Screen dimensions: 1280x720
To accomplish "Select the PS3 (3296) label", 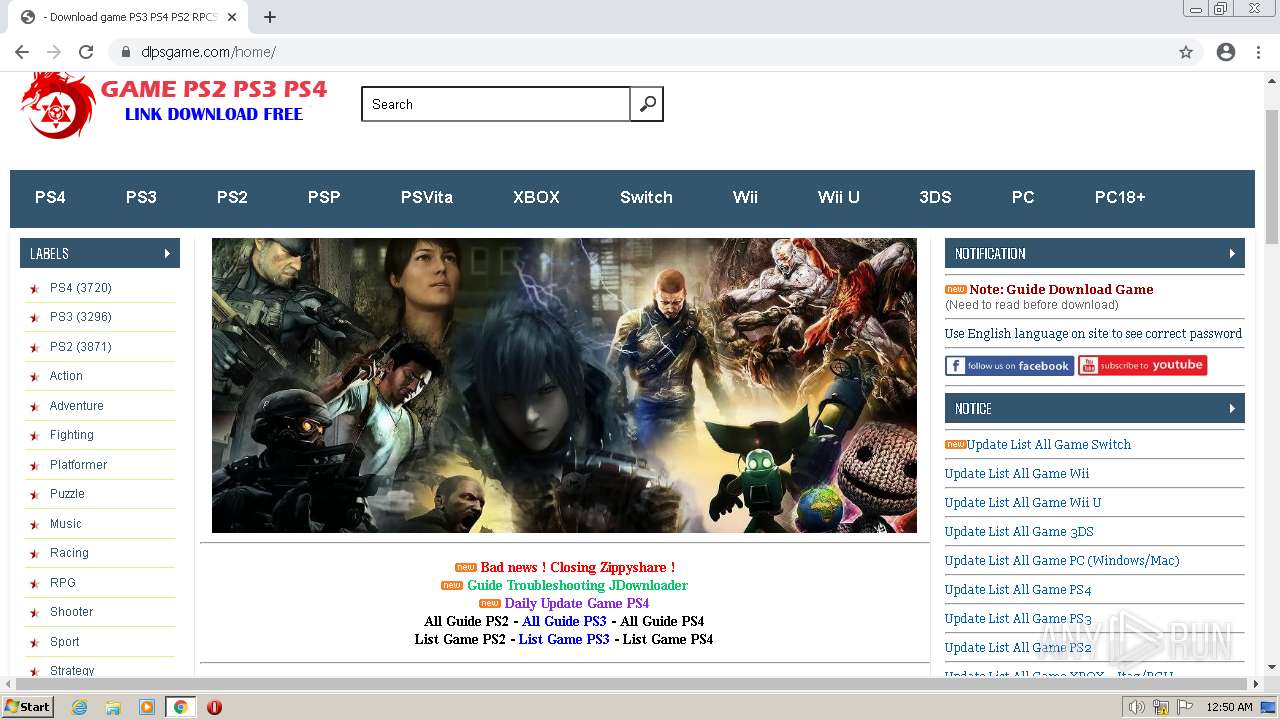I will coord(81,317).
